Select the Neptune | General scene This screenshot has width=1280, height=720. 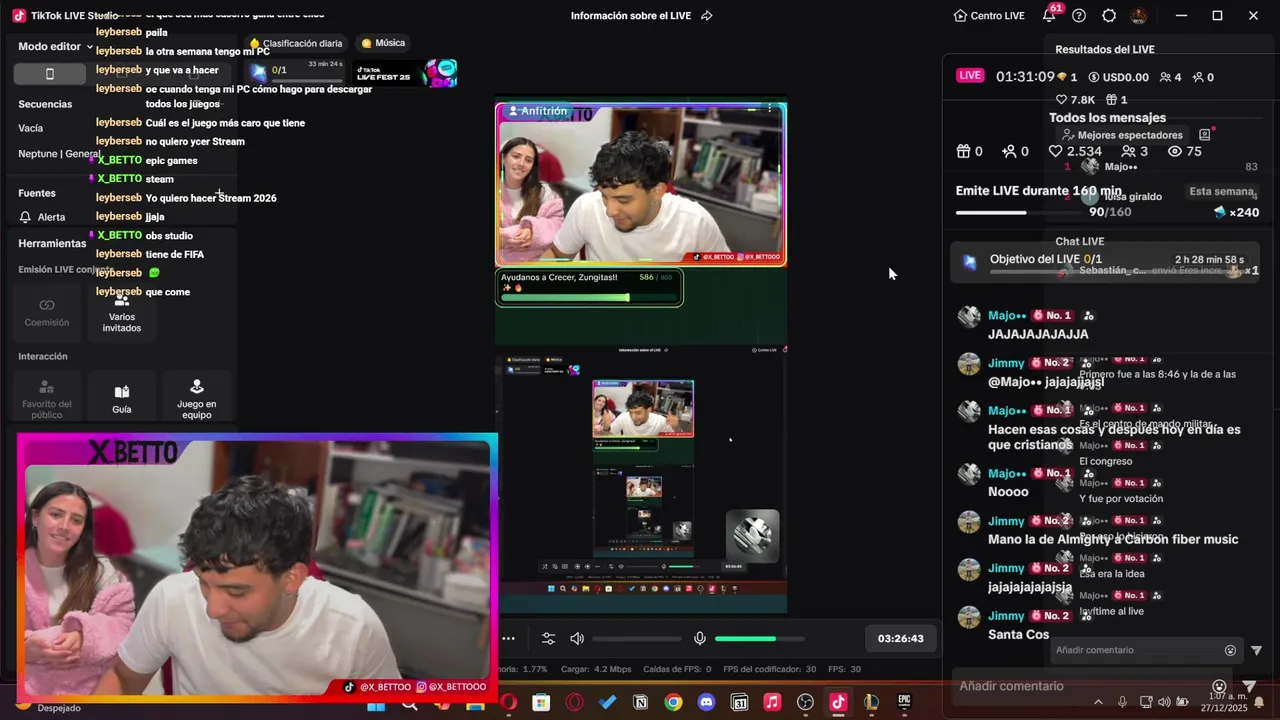click(58, 154)
